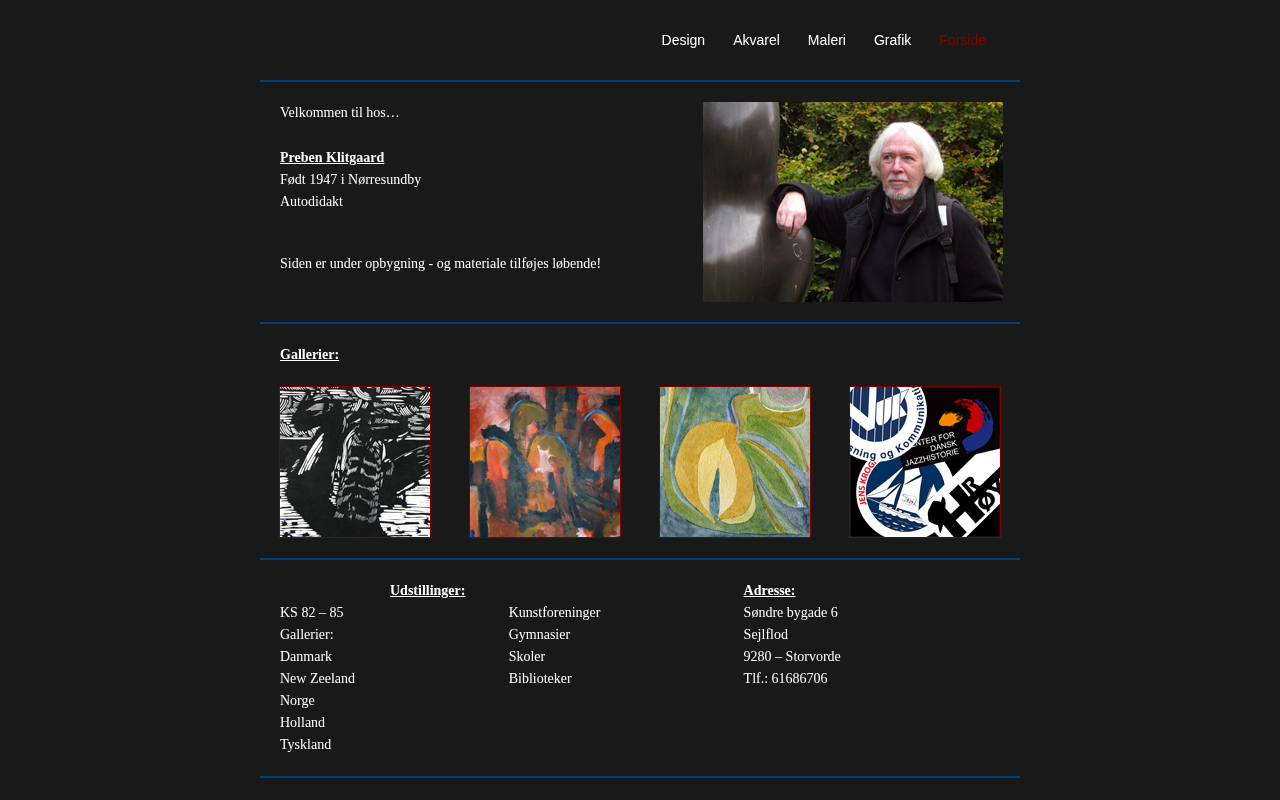The image size is (1280, 800).
Task: Open the logo design gallery thumbnail
Action: (x=925, y=462)
